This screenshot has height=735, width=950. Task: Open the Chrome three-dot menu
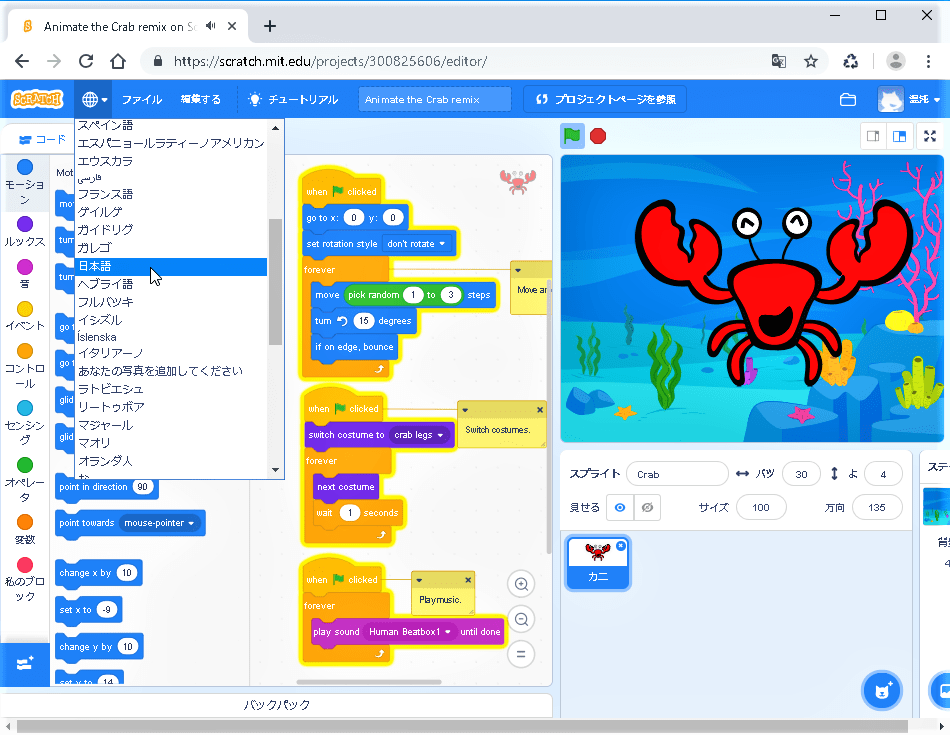click(x=928, y=61)
